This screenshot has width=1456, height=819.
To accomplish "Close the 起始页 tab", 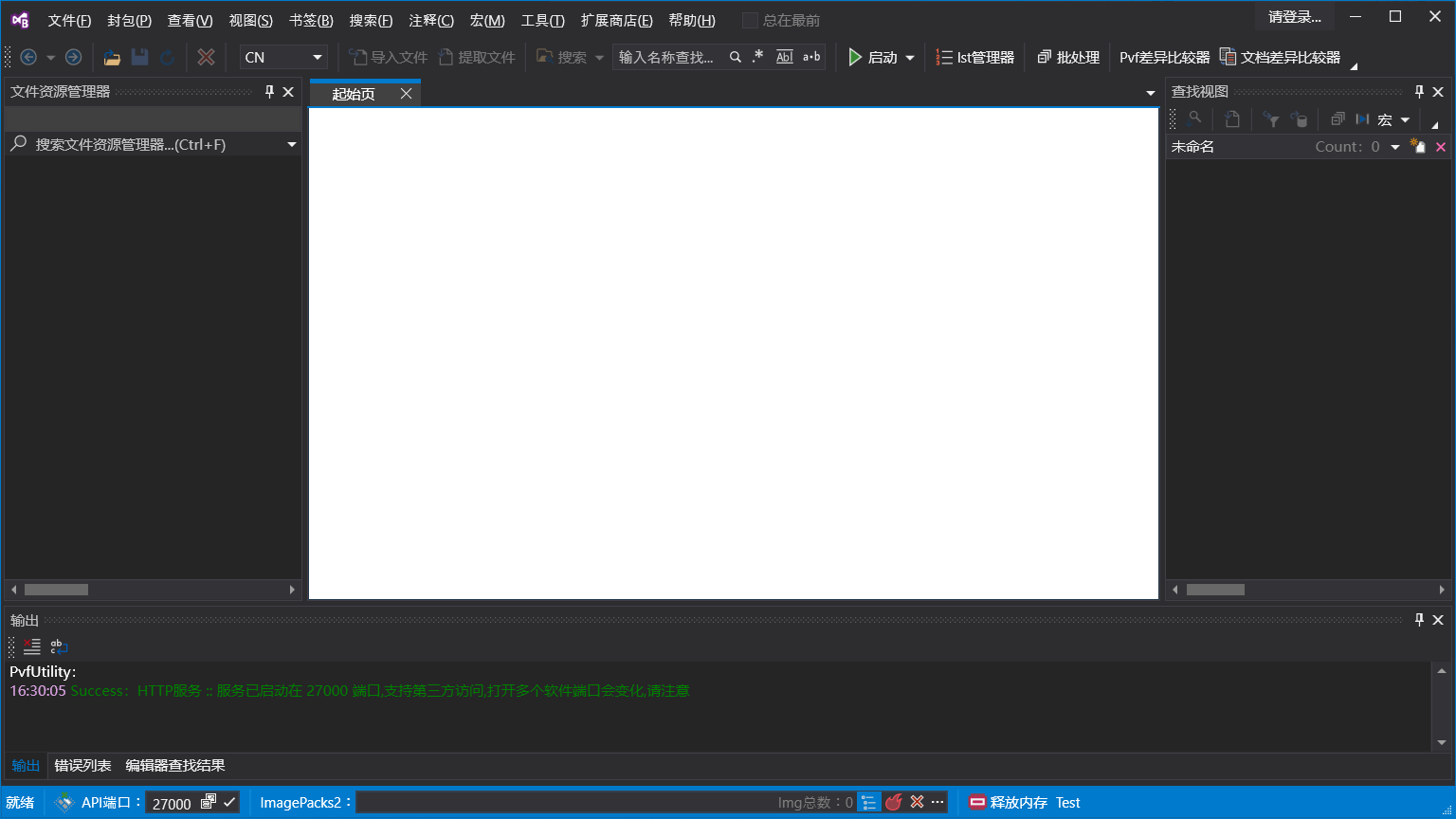I will pyautogui.click(x=406, y=93).
